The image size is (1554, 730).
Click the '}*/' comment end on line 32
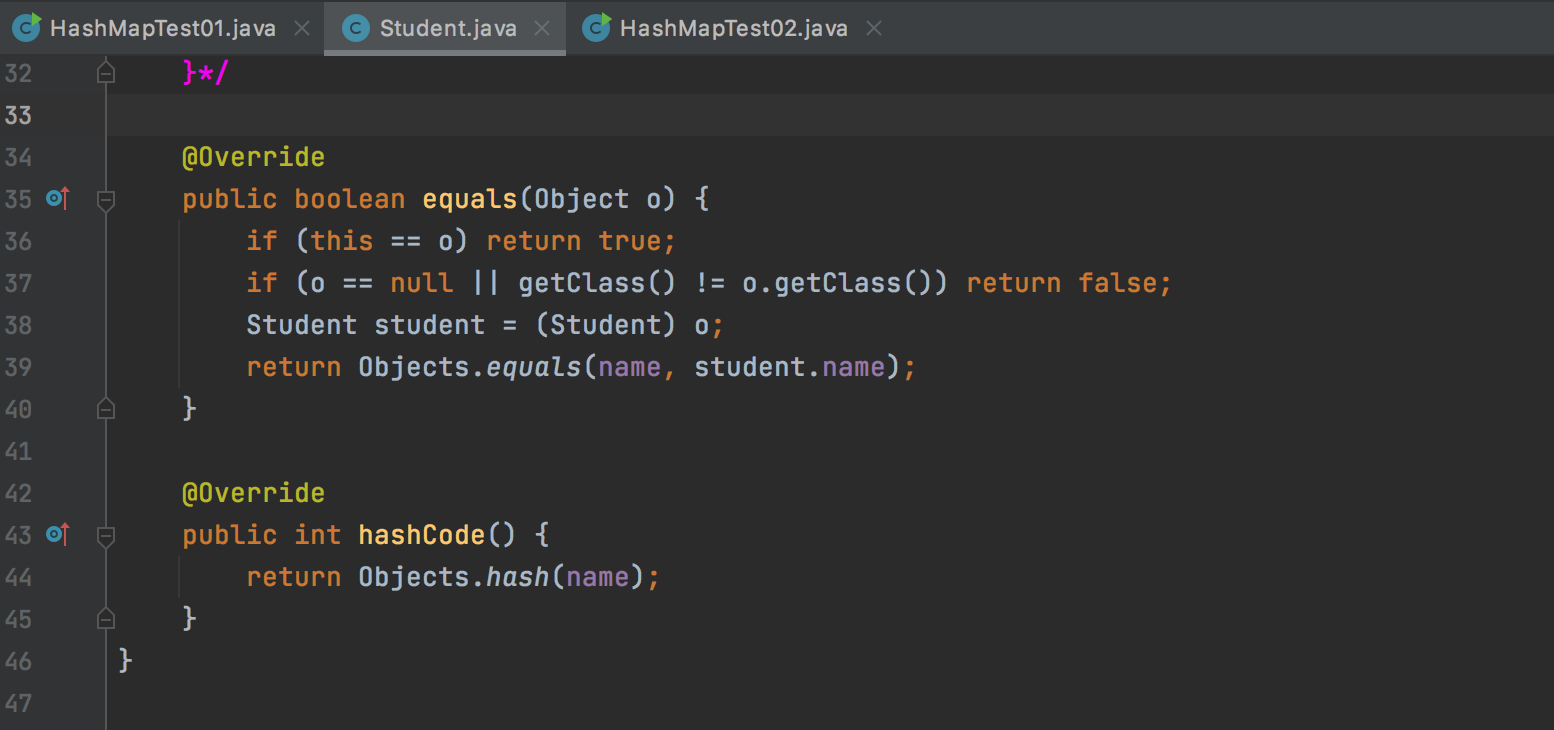[206, 73]
